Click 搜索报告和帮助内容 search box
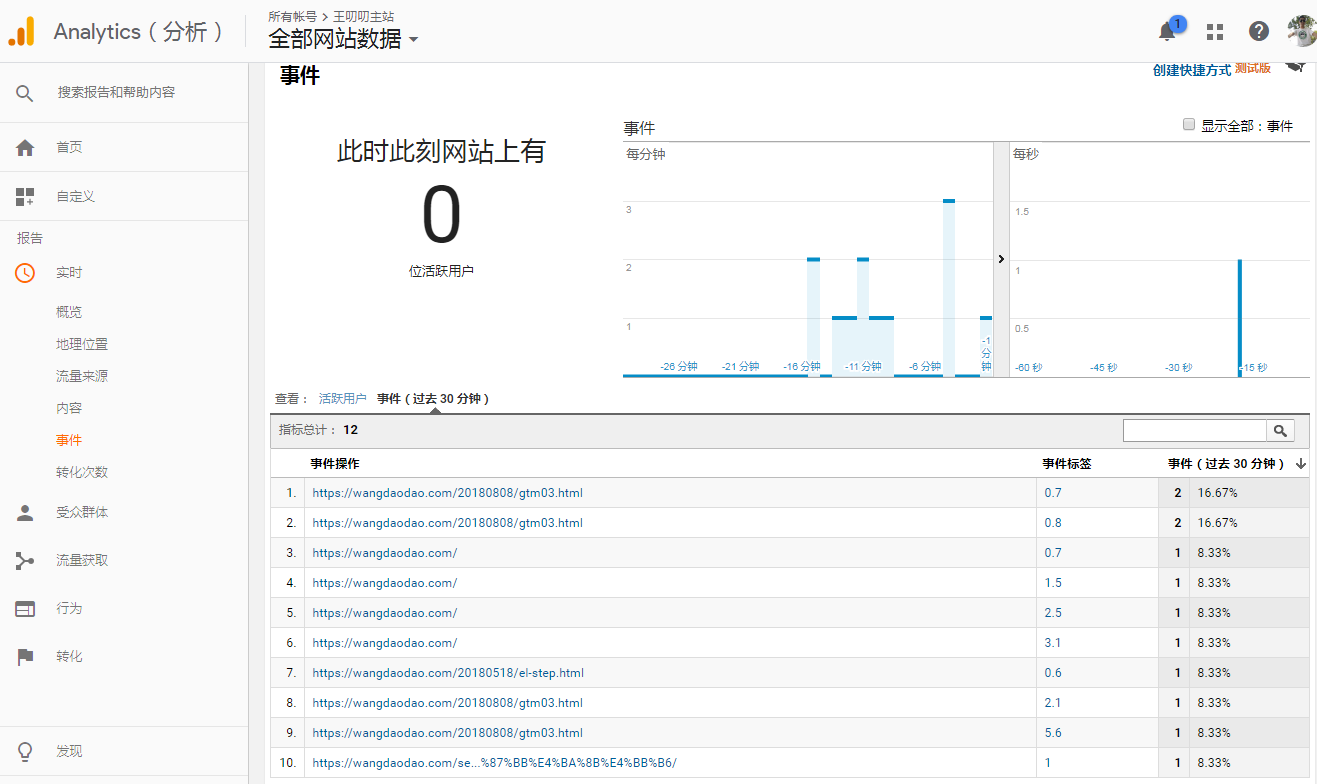Image resolution: width=1317 pixels, height=784 pixels. pyautogui.click(x=116, y=93)
